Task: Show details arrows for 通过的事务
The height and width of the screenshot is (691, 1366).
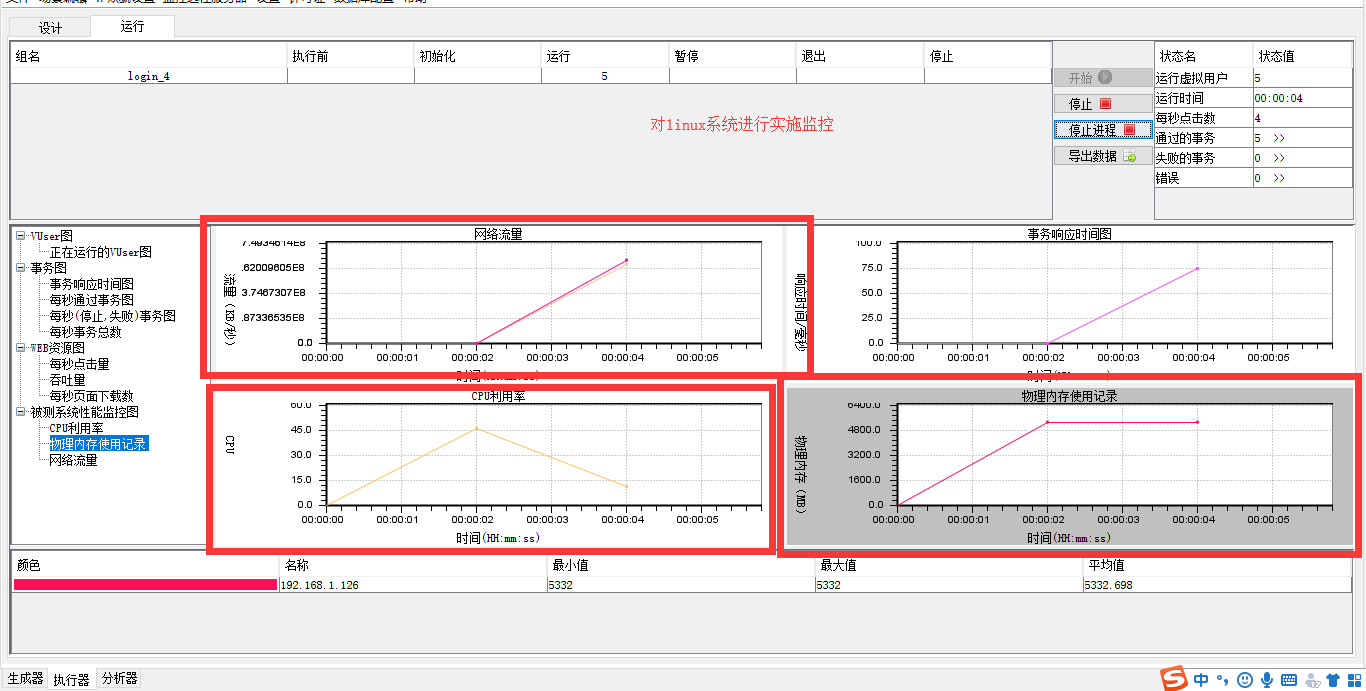Action: click(x=1279, y=138)
